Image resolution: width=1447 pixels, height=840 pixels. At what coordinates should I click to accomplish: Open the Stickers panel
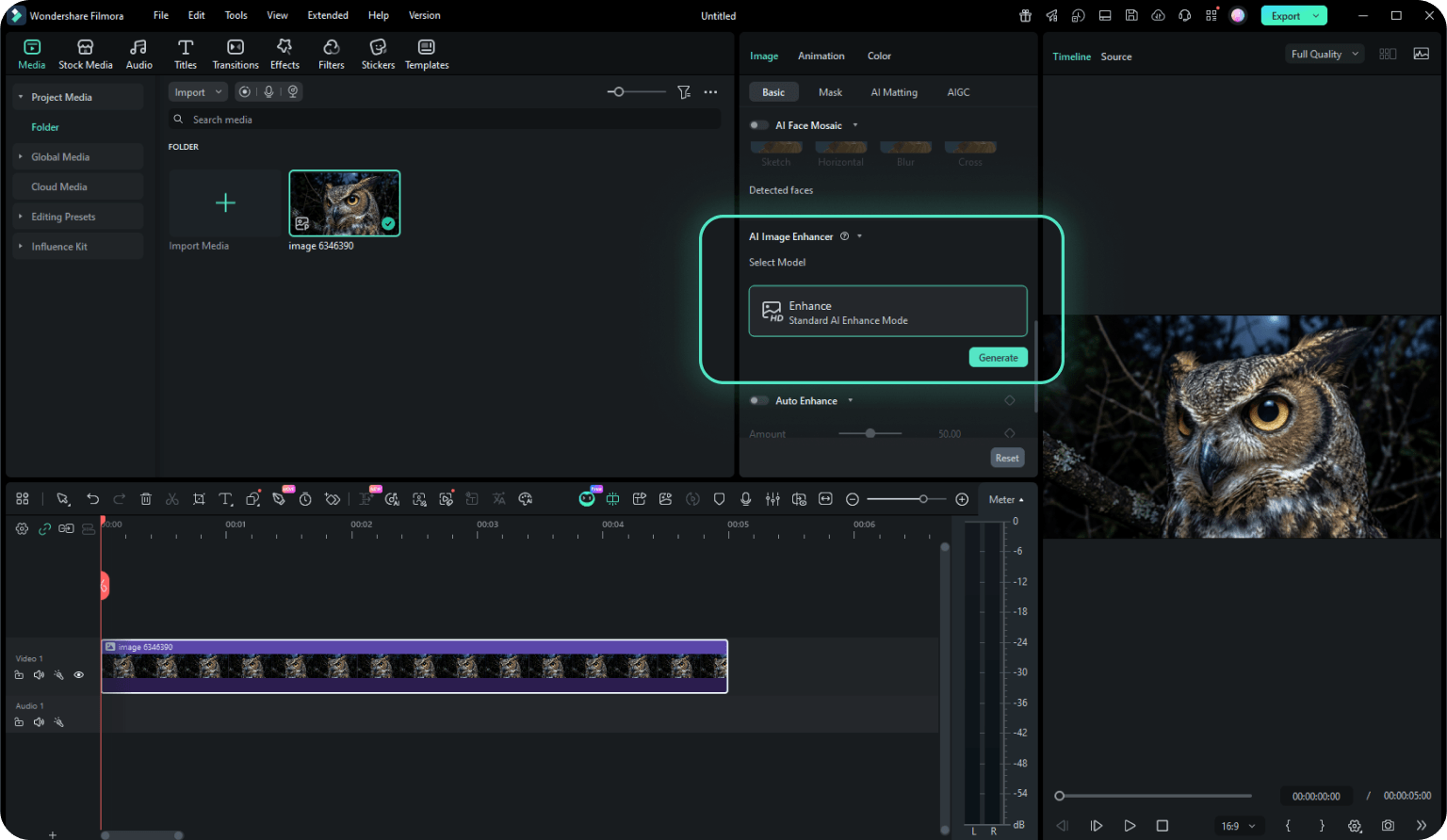378,54
